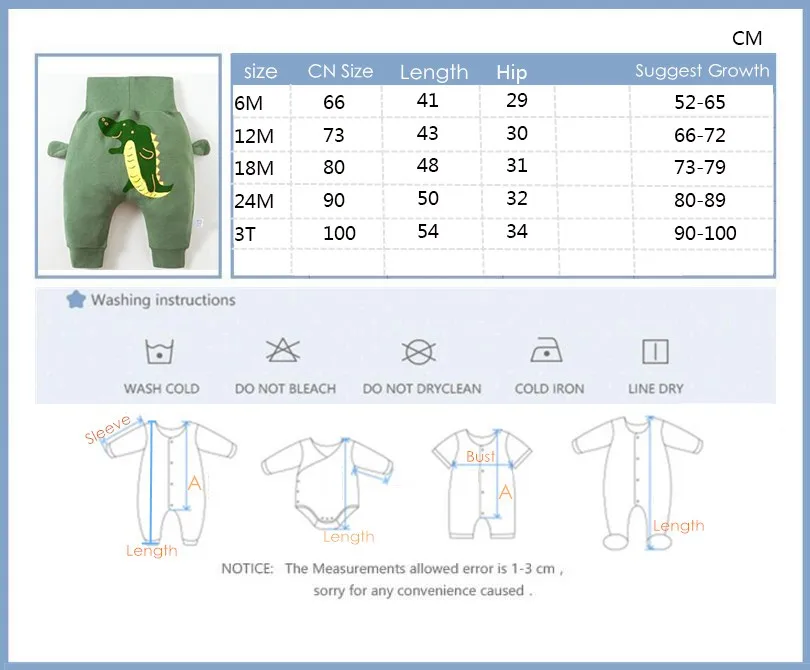The width and height of the screenshot is (810, 670).
Task: Click the 'CM' unit label
Action: pos(747,38)
